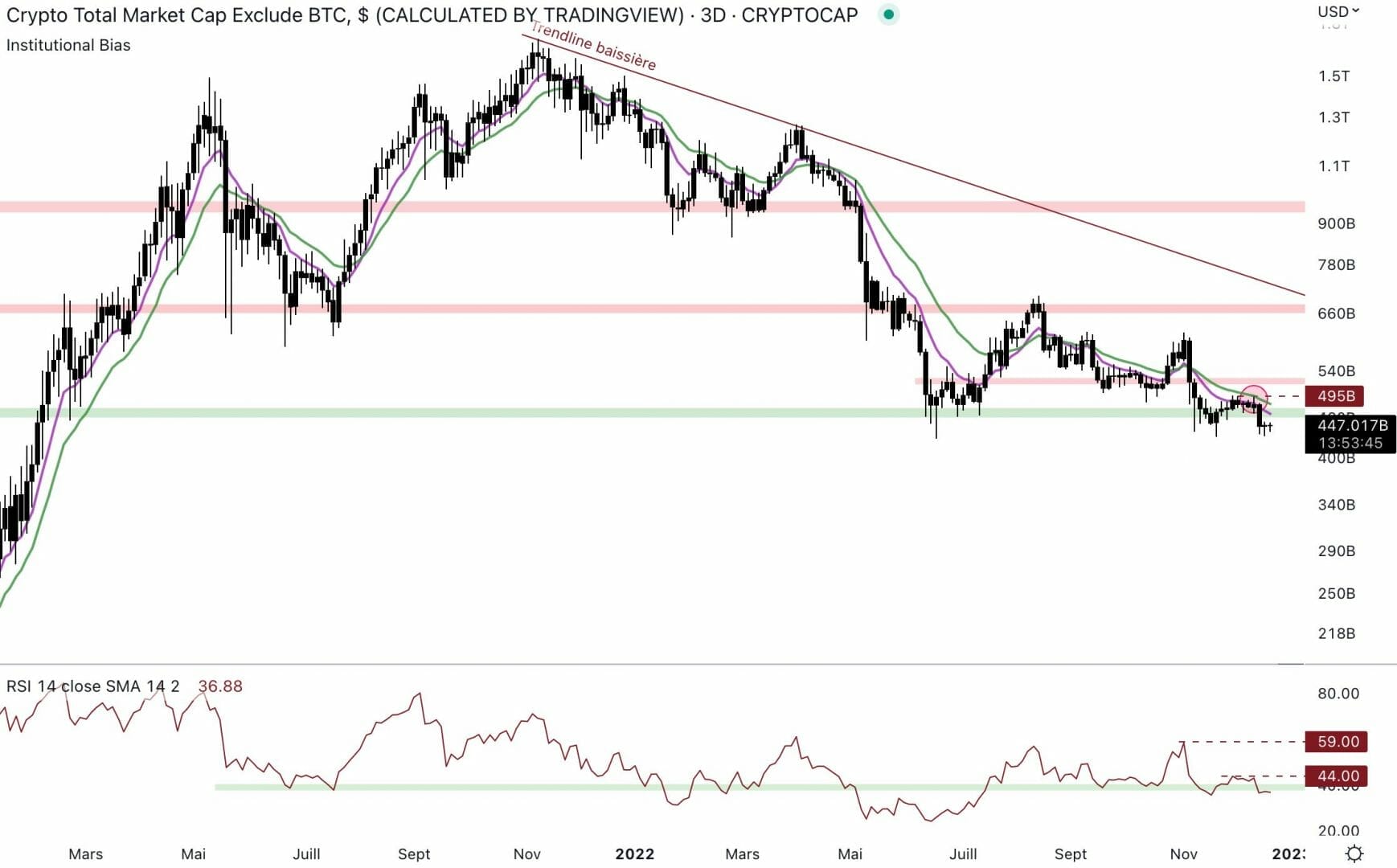Click the 80.00 label on RSI axis
Screen dimensions: 1397x868
pos(1338,694)
